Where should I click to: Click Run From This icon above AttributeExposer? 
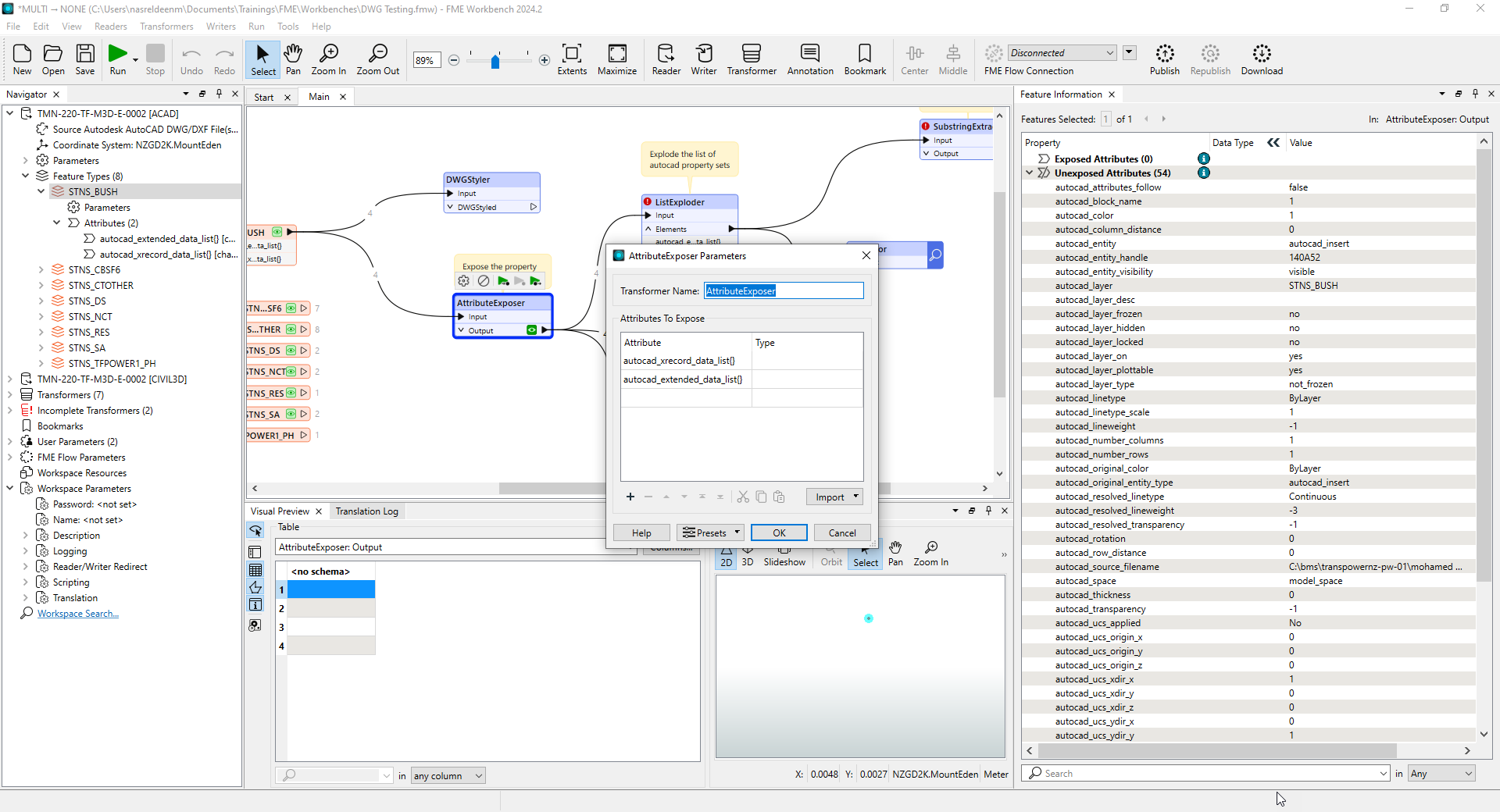[x=535, y=281]
